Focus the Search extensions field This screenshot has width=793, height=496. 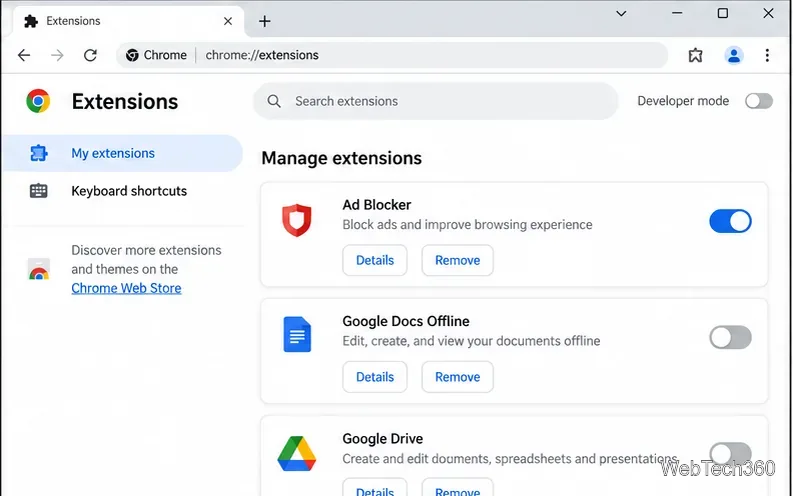tap(435, 101)
